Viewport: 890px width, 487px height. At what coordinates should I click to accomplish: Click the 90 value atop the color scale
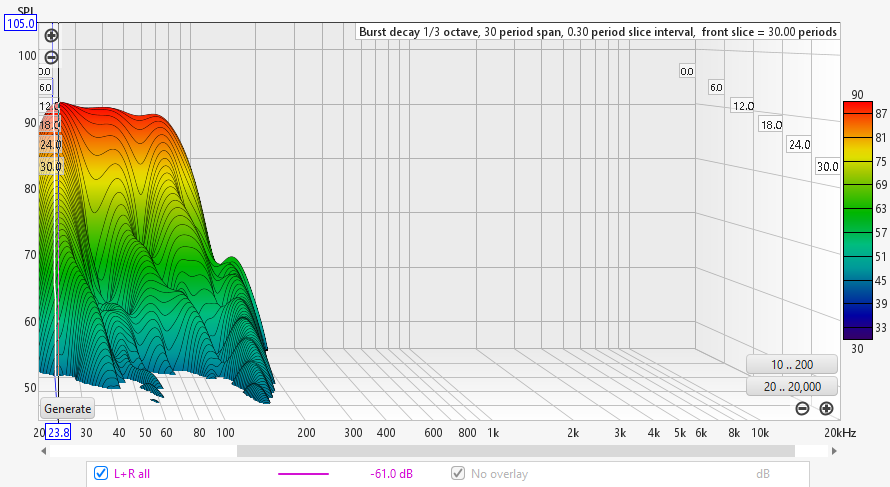tap(857, 95)
